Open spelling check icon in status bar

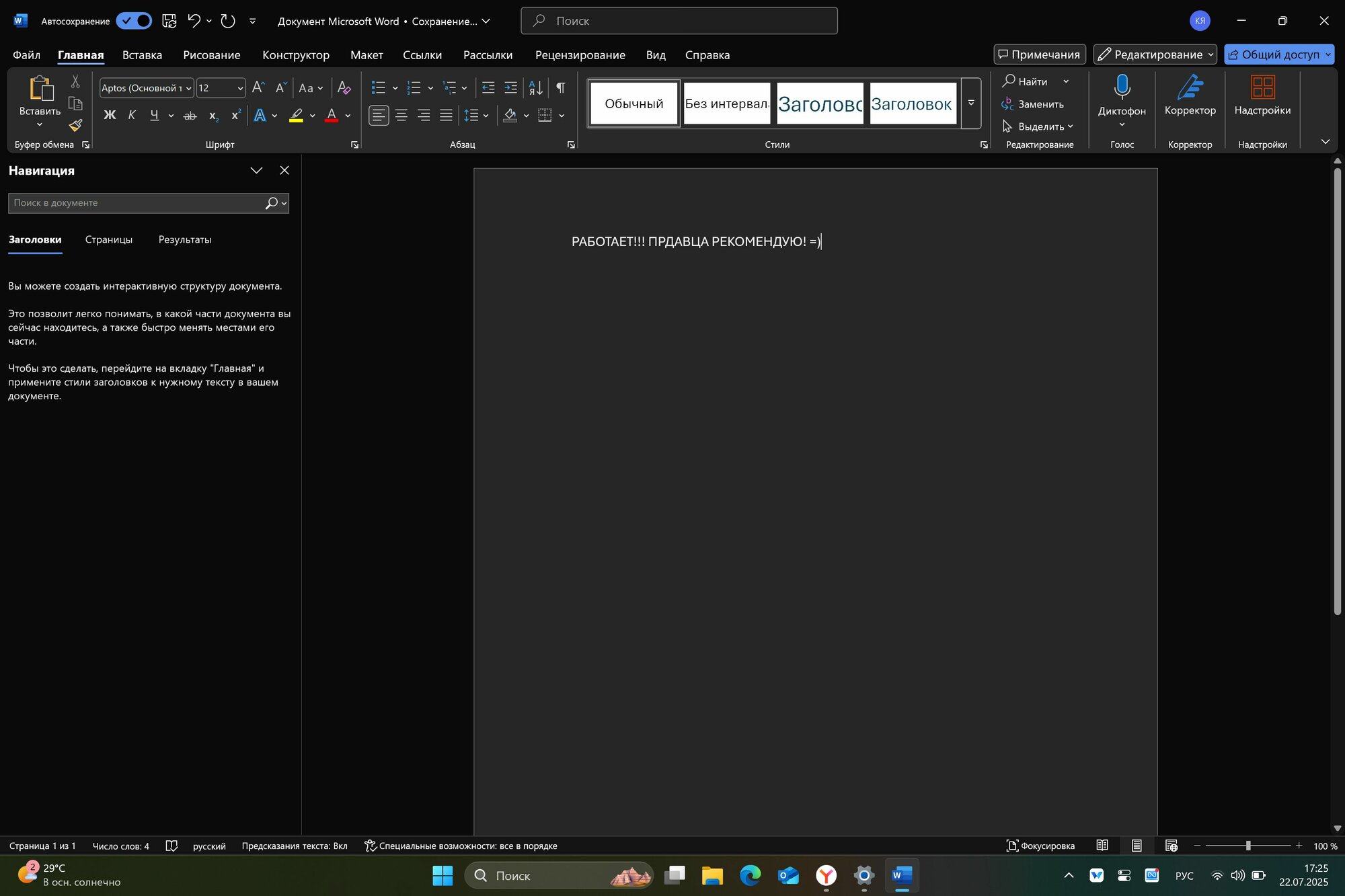click(171, 846)
